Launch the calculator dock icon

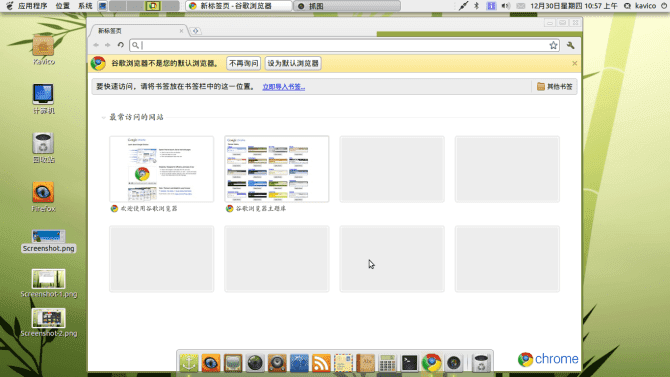pyautogui.click(x=388, y=363)
